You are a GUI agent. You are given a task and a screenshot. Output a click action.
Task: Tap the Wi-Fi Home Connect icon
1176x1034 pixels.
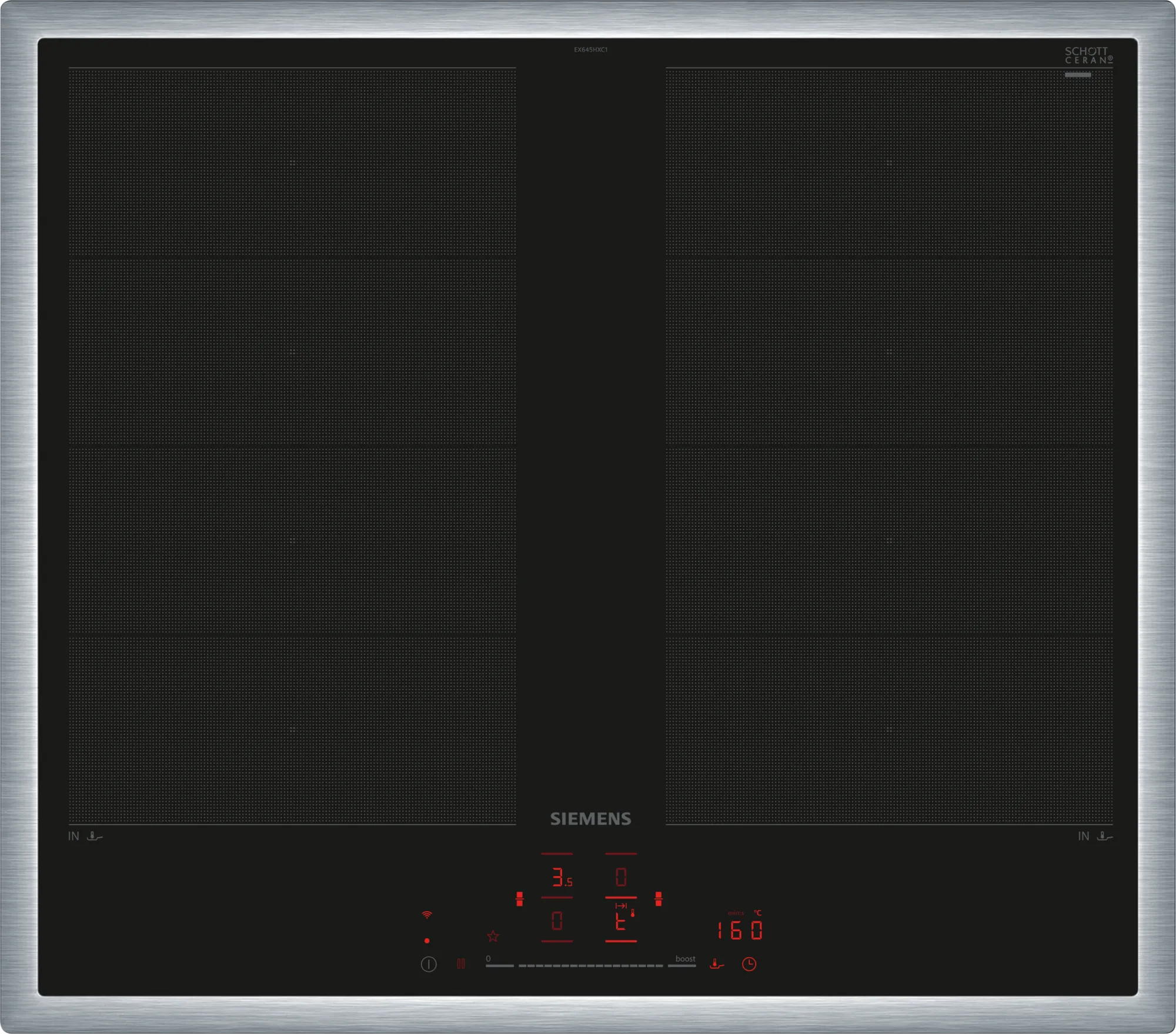click(427, 915)
